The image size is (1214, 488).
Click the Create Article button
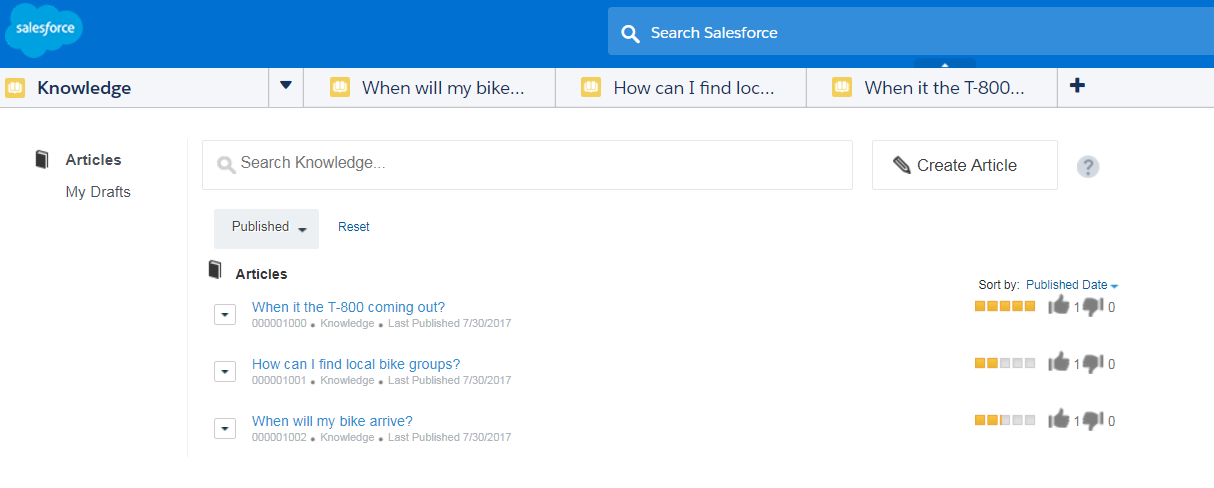pos(965,165)
